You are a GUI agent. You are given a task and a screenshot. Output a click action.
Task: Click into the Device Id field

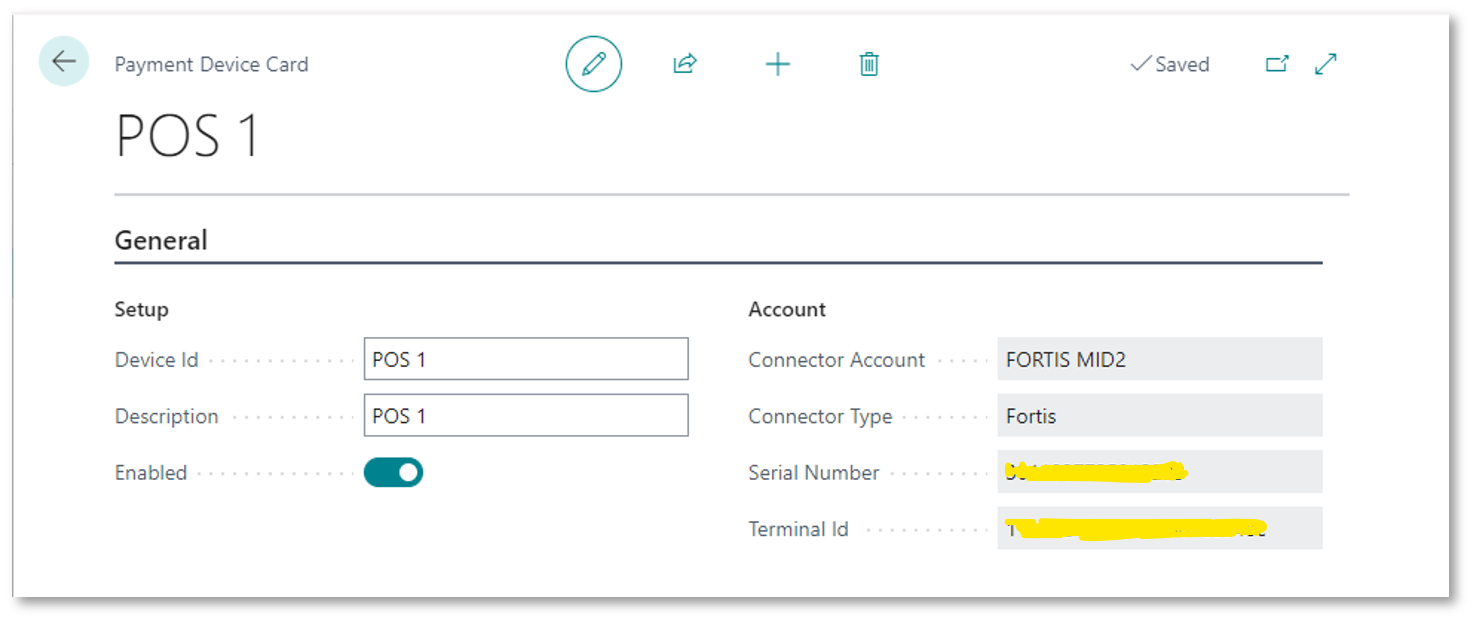[526, 359]
